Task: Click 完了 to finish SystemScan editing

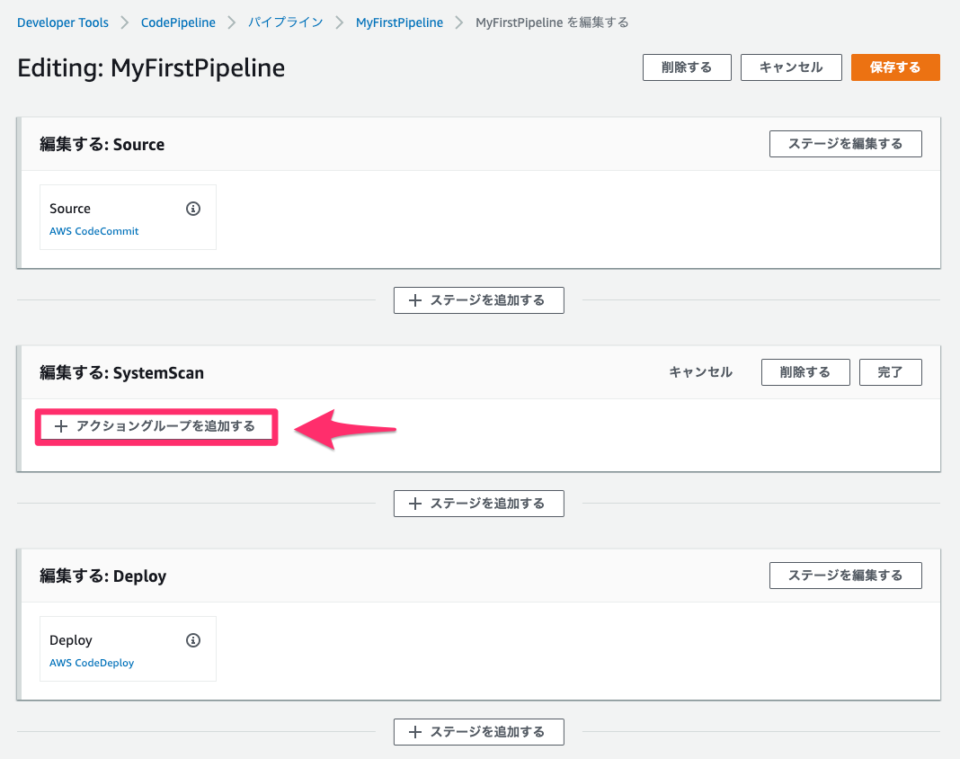Action: [x=890, y=371]
